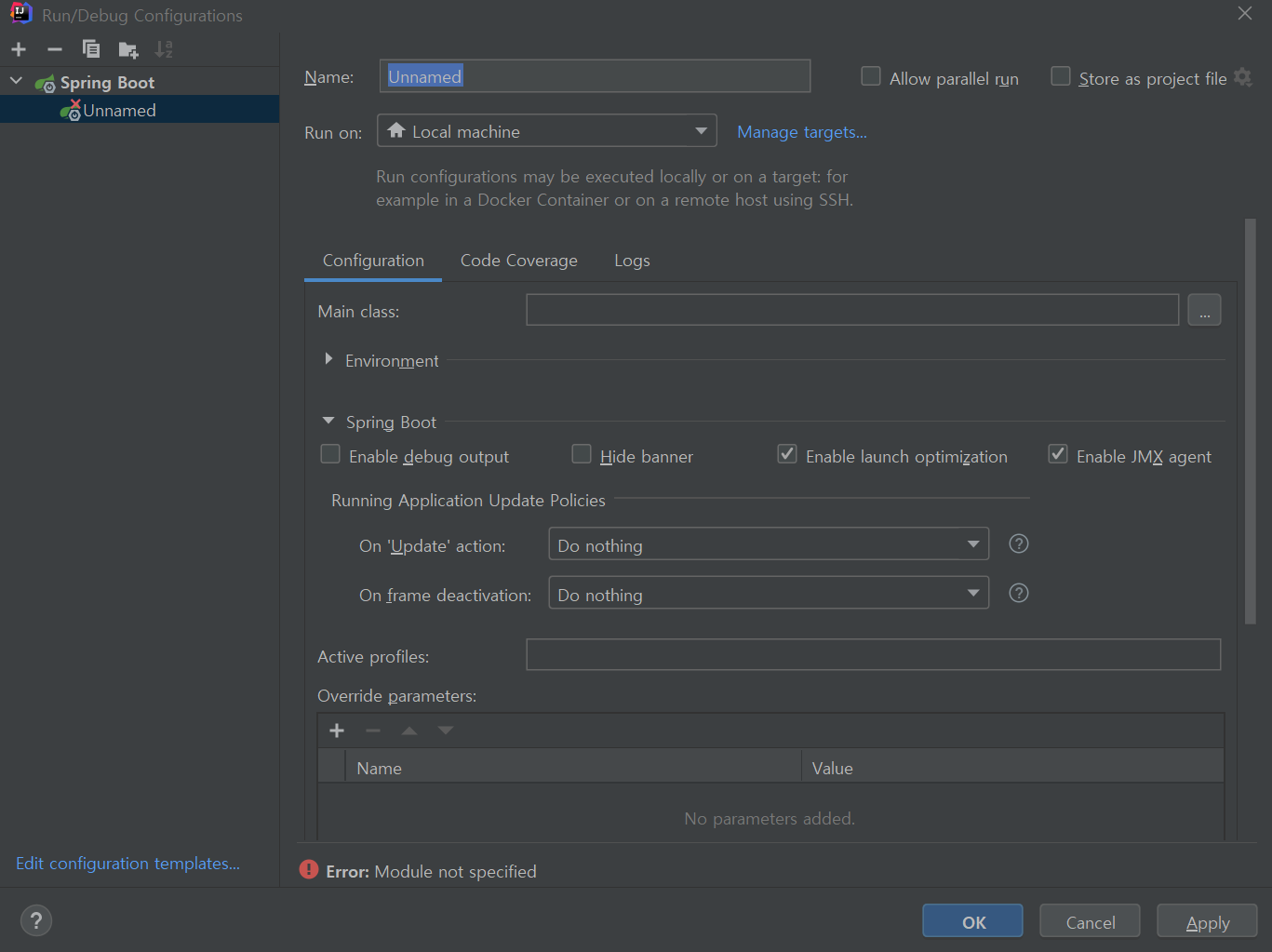Create a new configuration folder
Screen dimensions: 1272x952
128,49
